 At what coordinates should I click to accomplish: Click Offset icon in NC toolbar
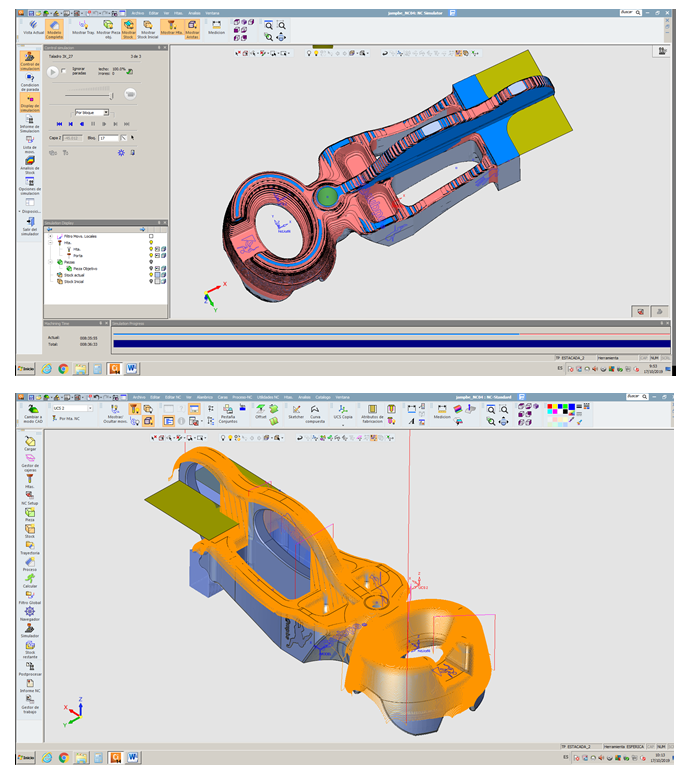click(261, 412)
